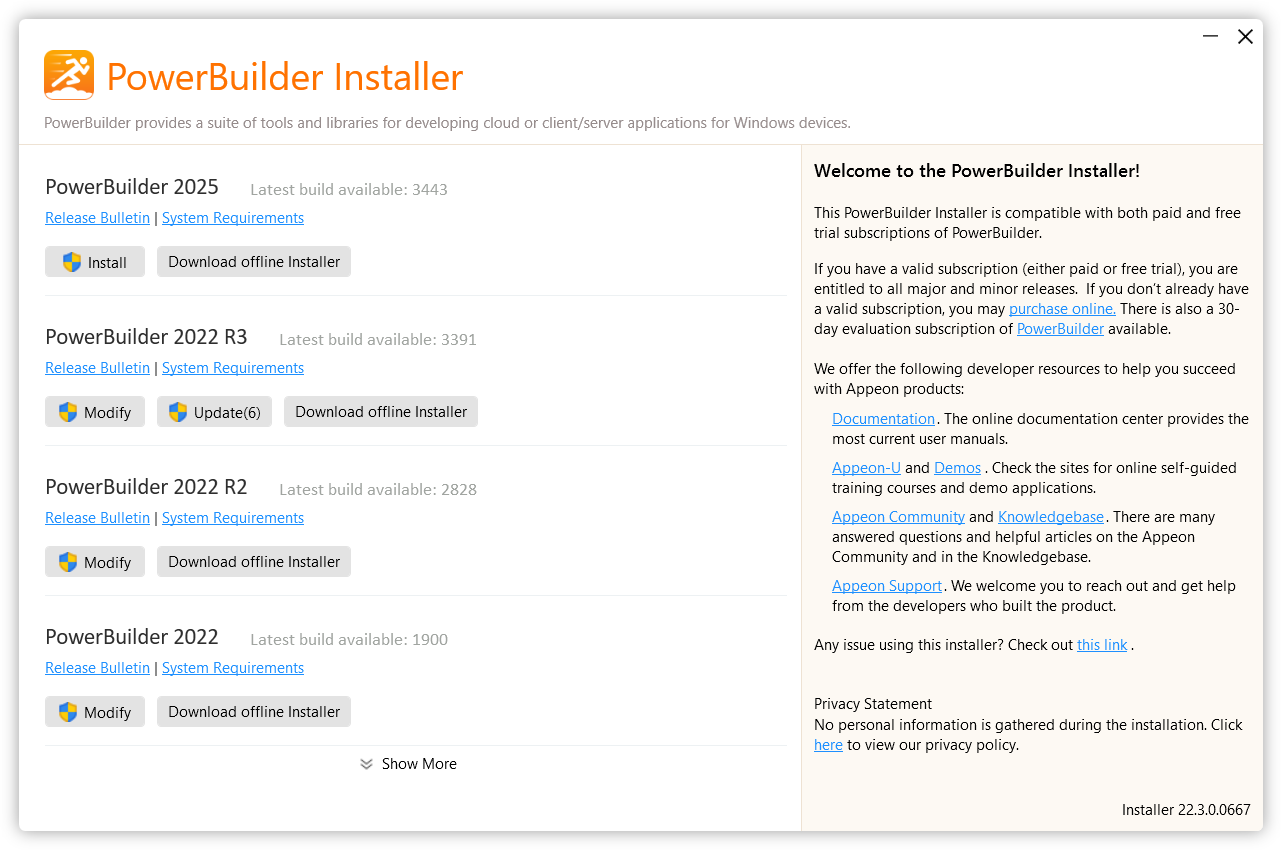Open Release Bulletin for PowerBuilder 2022 R2
This screenshot has width=1281, height=850.
[x=97, y=518]
